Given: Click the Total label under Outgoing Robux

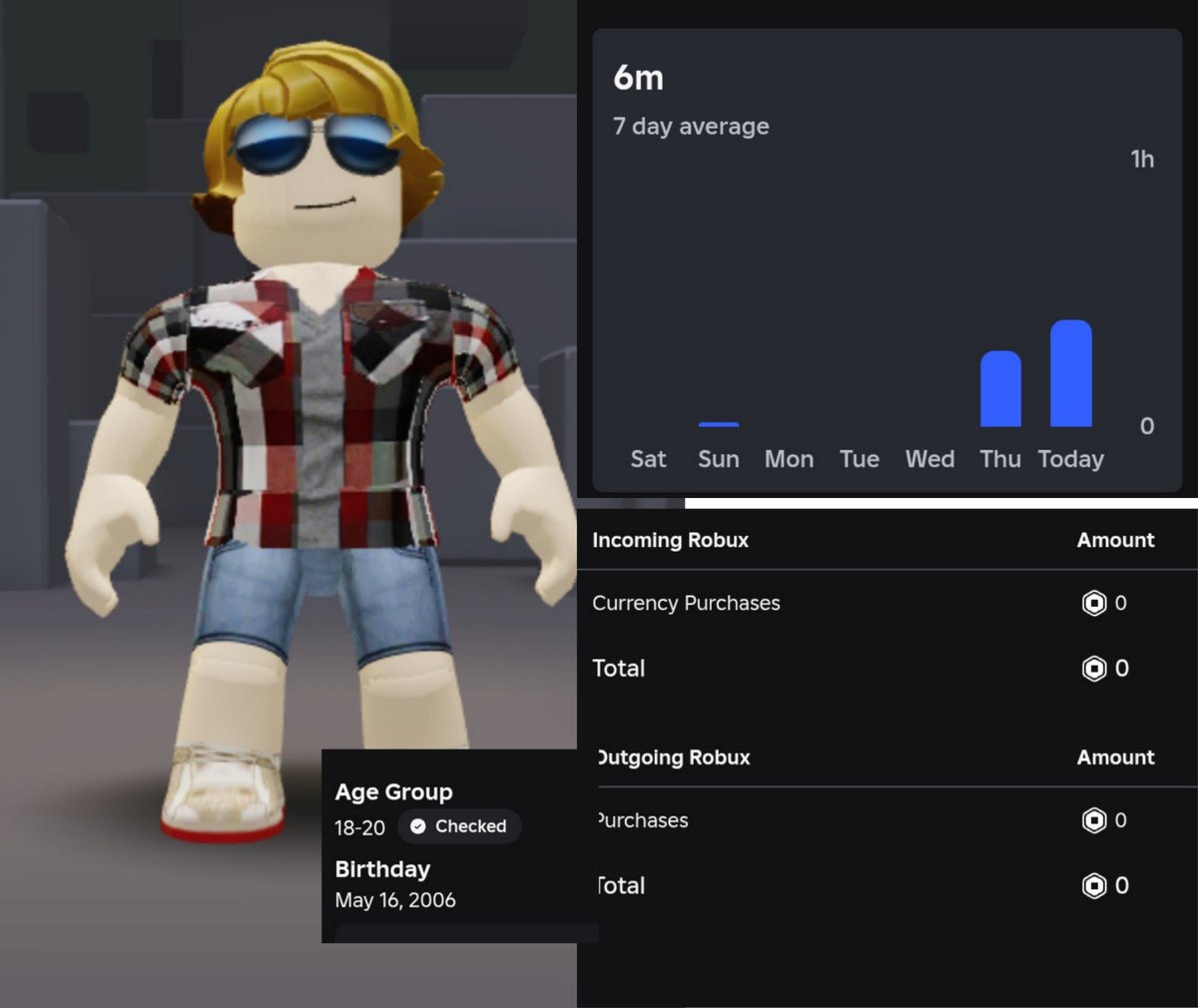Looking at the screenshot, I should point(621,885).
